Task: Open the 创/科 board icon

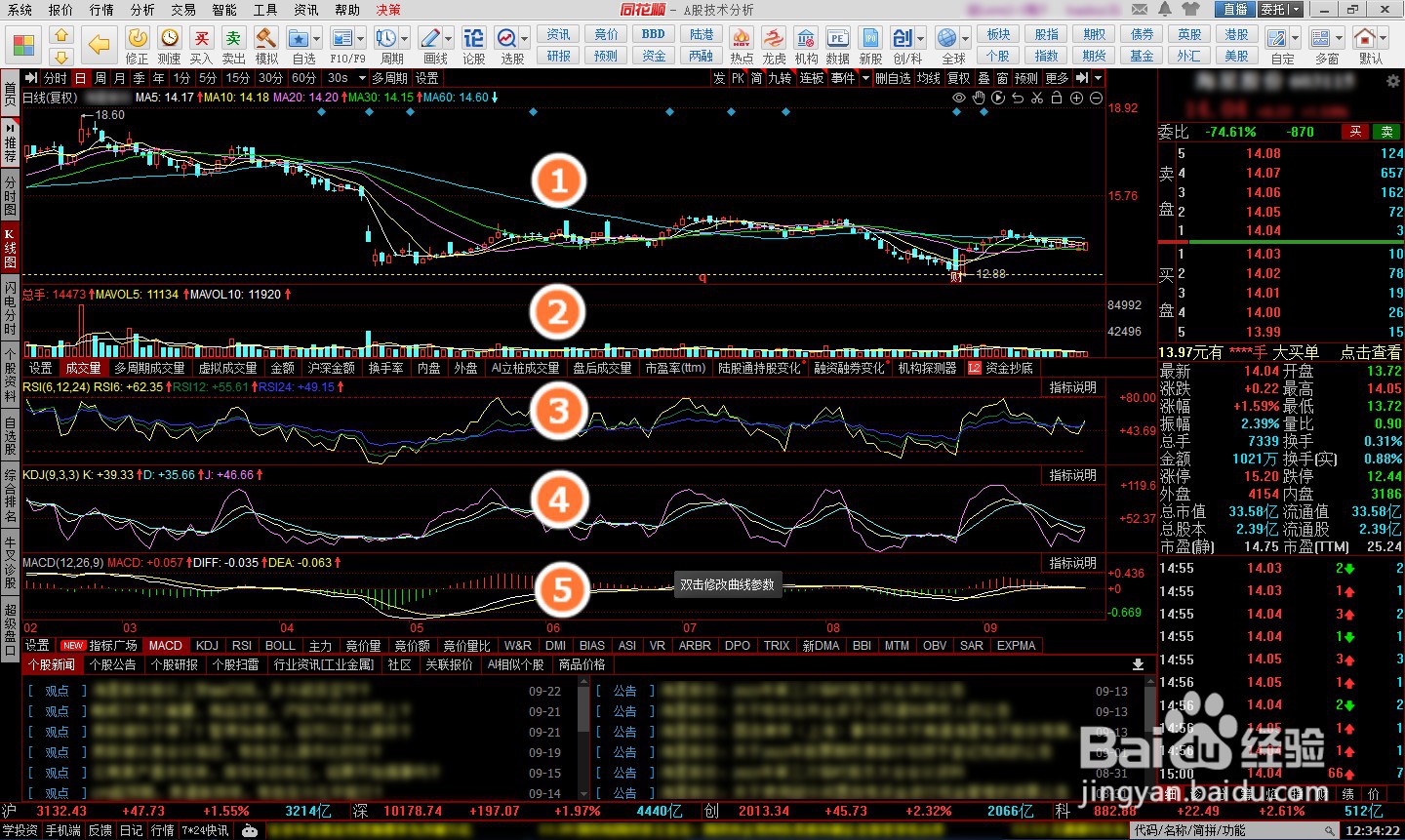Action: click(903, 38)
